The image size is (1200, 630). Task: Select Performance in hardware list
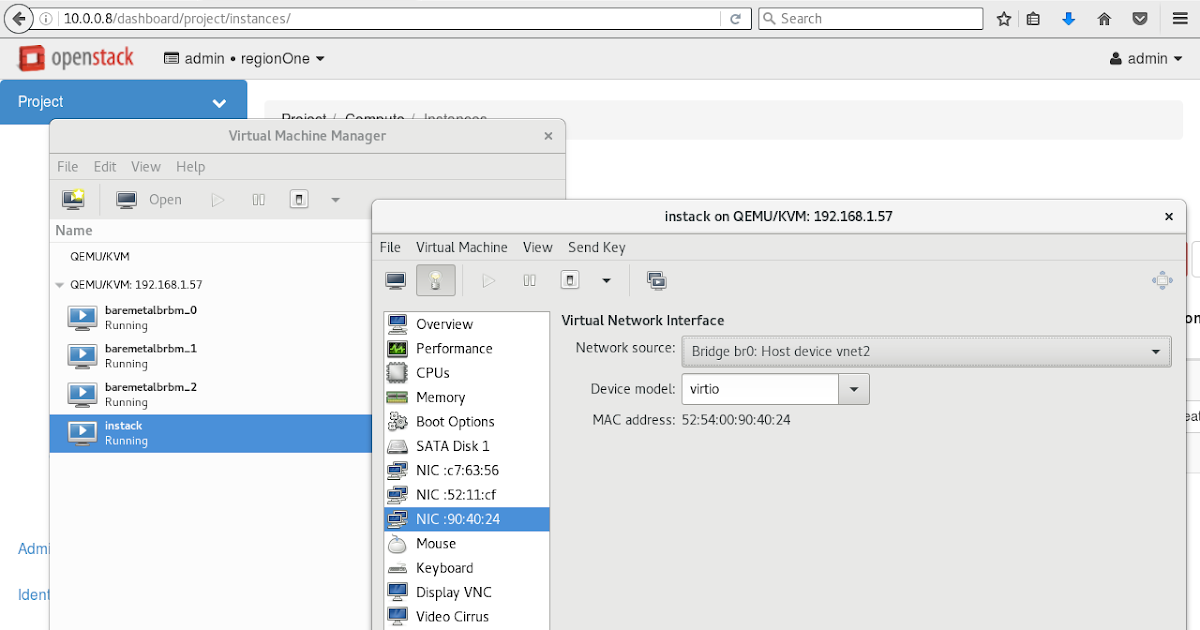467,348
